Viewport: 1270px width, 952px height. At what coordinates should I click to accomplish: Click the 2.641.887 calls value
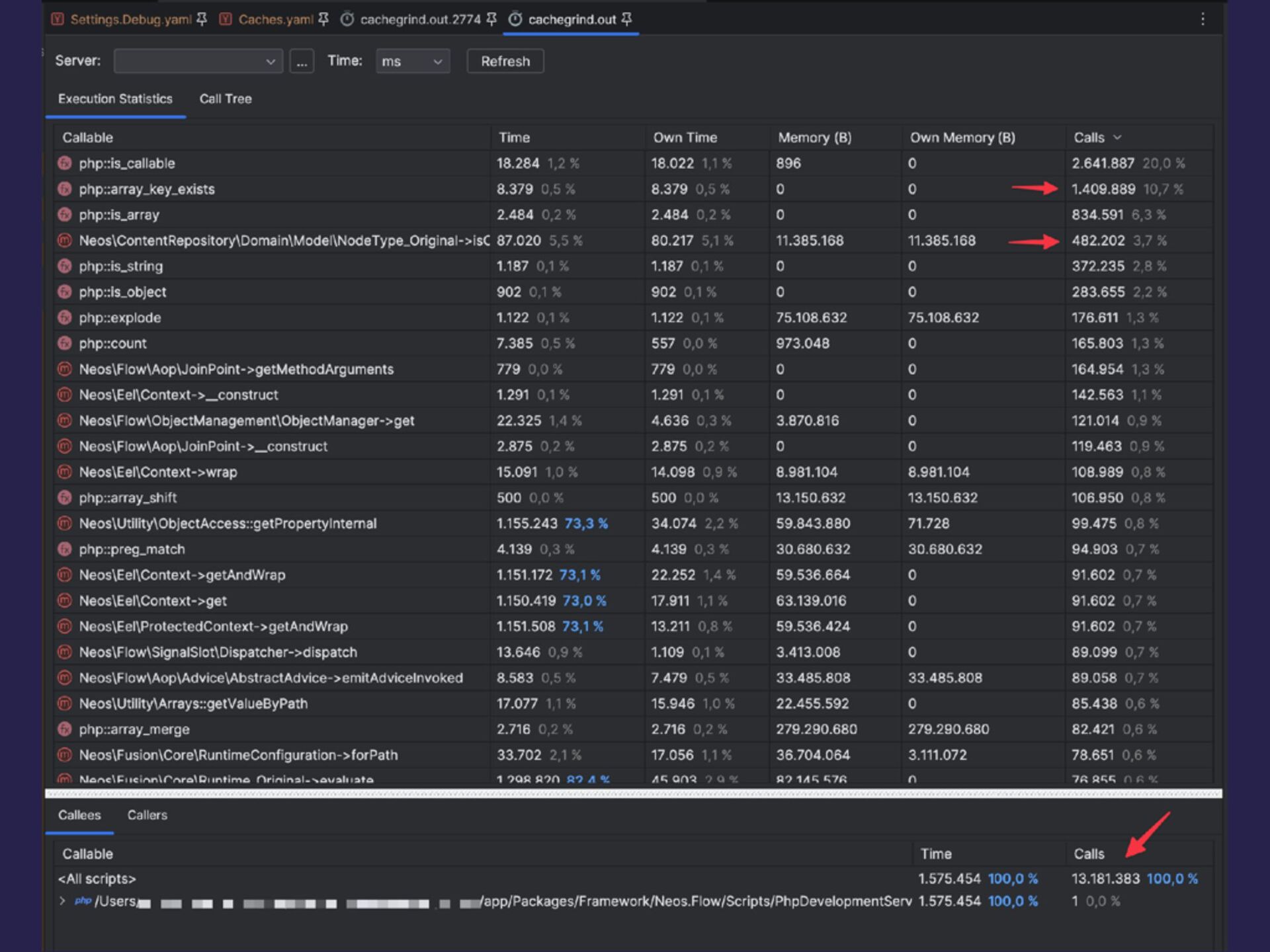point(1103,163)
